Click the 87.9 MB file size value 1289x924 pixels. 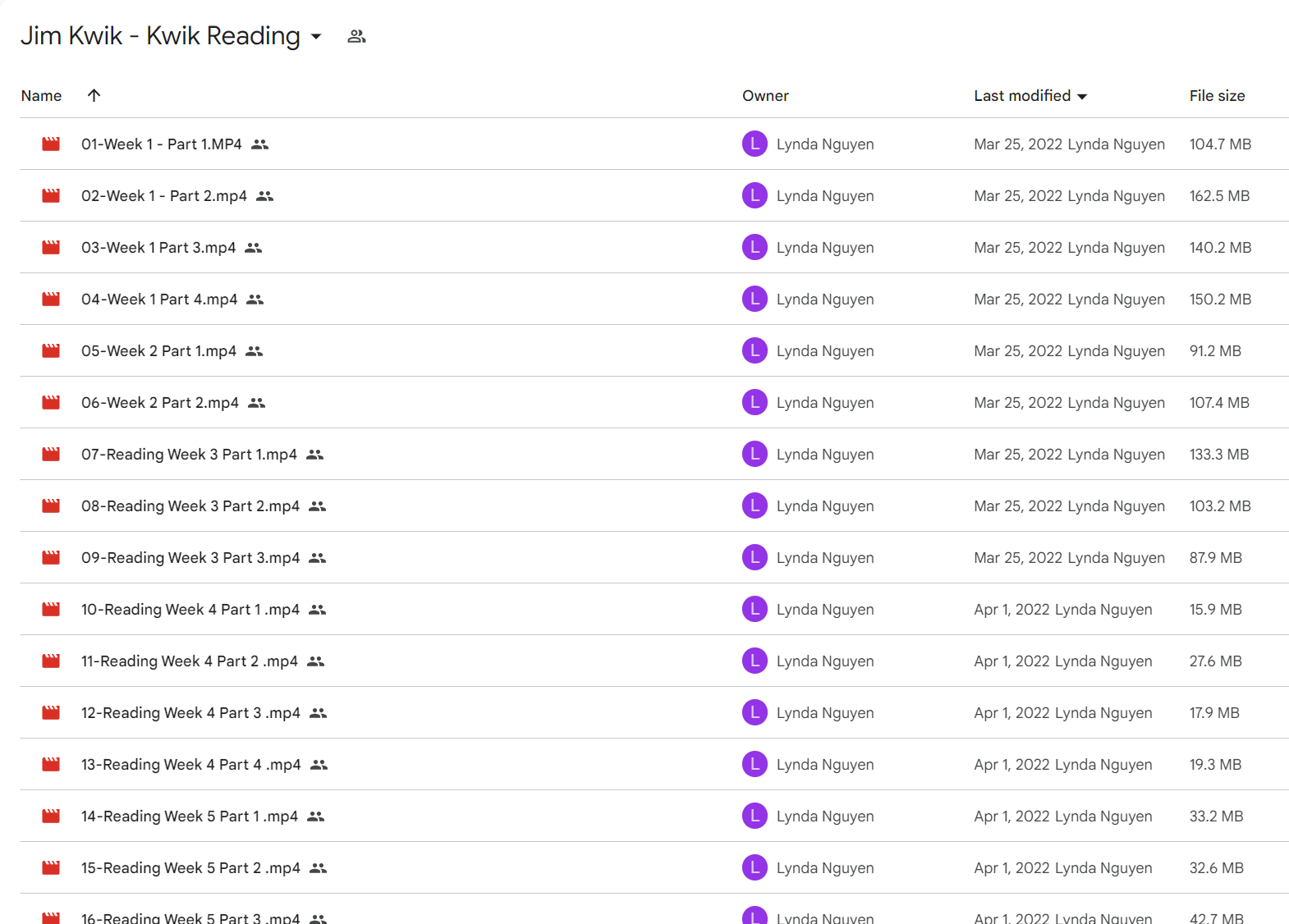click(x=1216, y=557)
